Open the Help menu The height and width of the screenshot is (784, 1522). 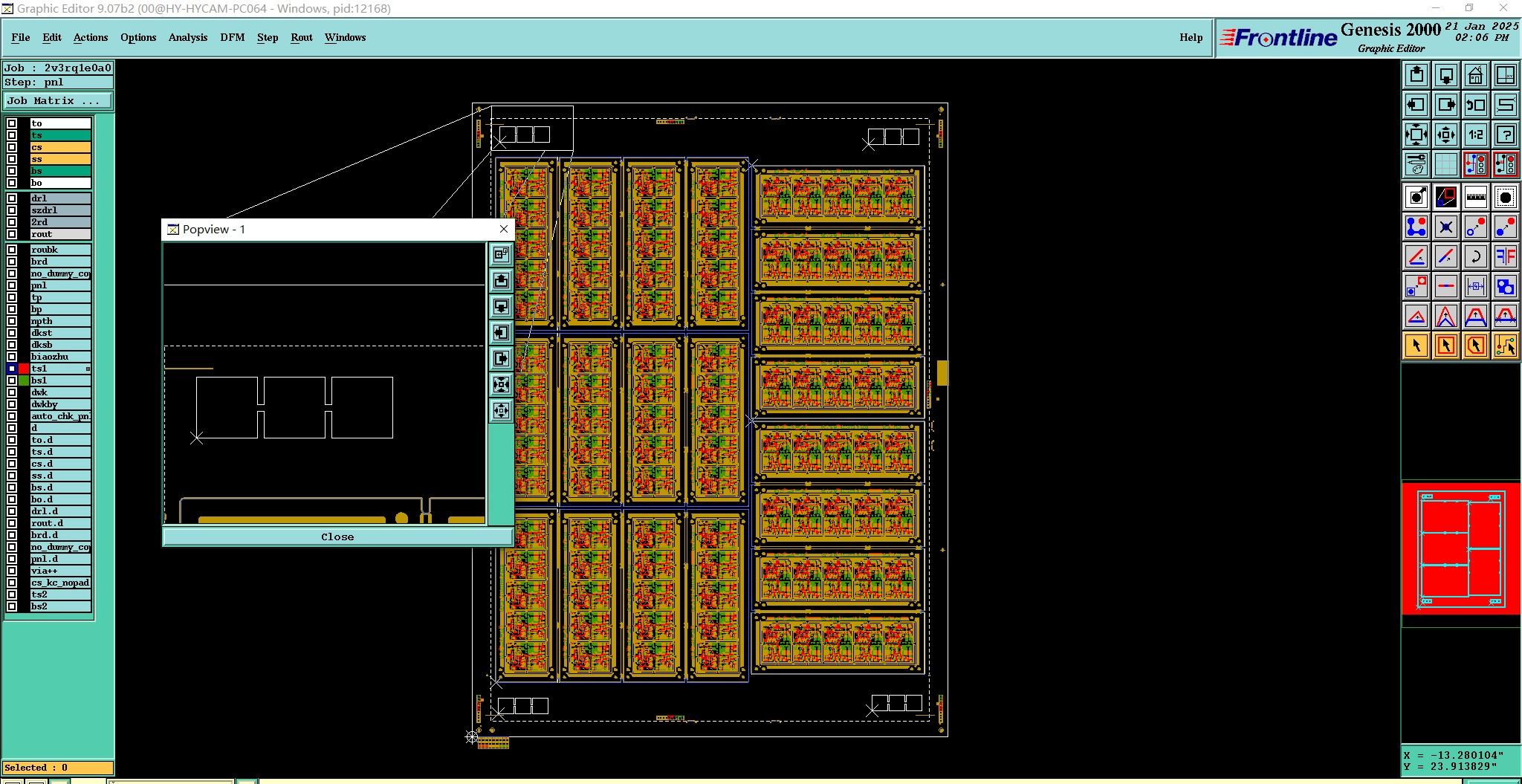(x=1191, y=37)
